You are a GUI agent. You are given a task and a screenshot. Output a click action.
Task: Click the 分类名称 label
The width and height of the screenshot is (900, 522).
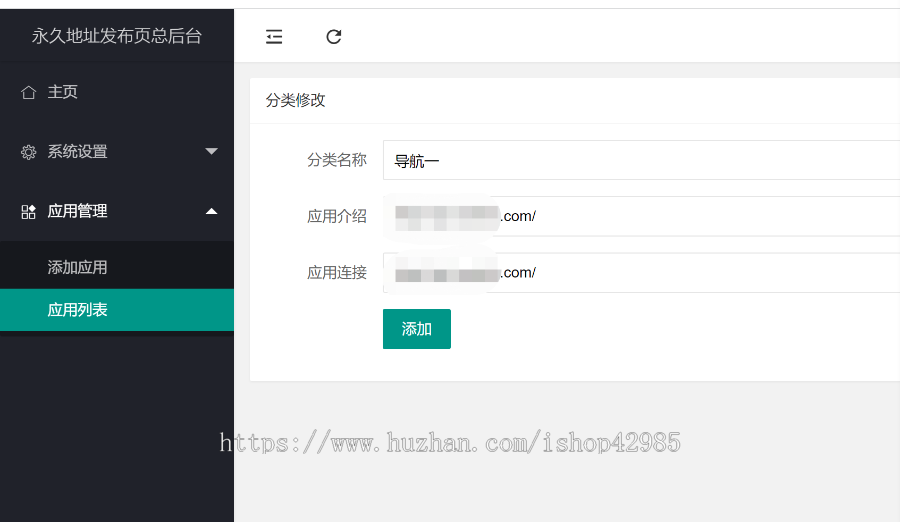[x=337, y=160]
